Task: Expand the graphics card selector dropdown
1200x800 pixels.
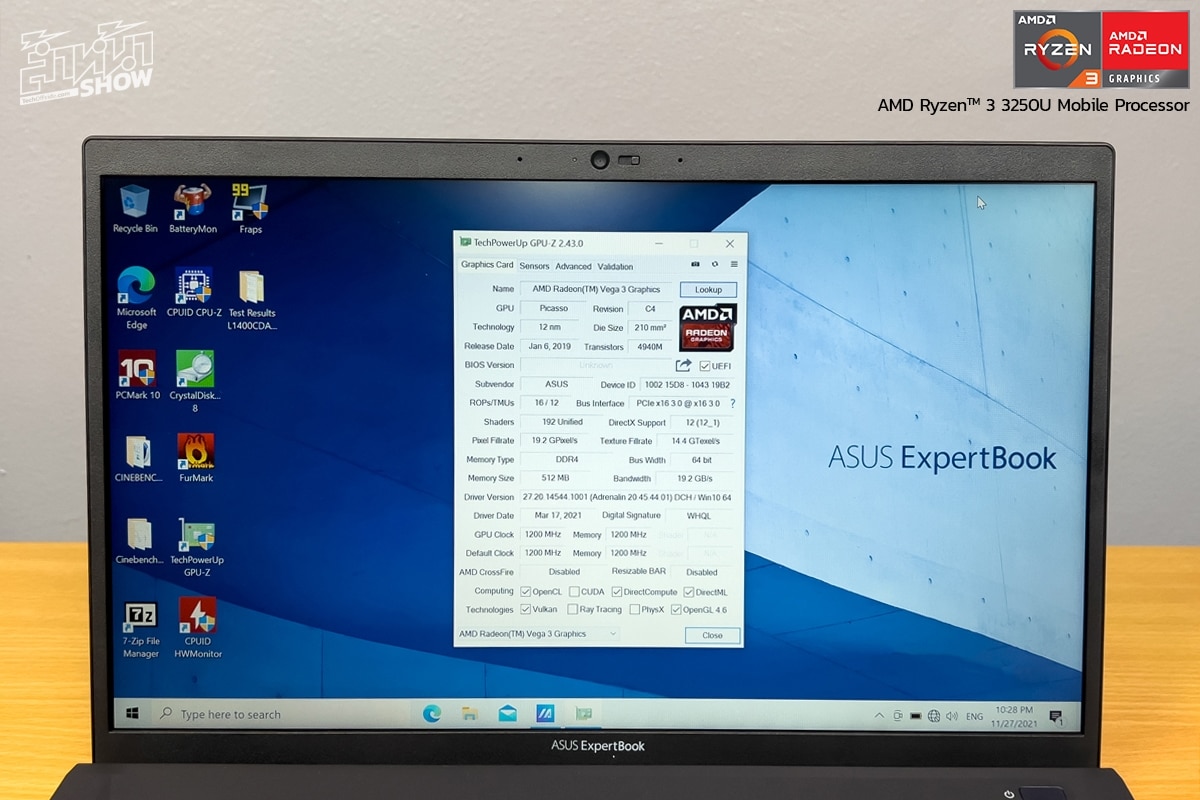Action: tap(538, 634)
